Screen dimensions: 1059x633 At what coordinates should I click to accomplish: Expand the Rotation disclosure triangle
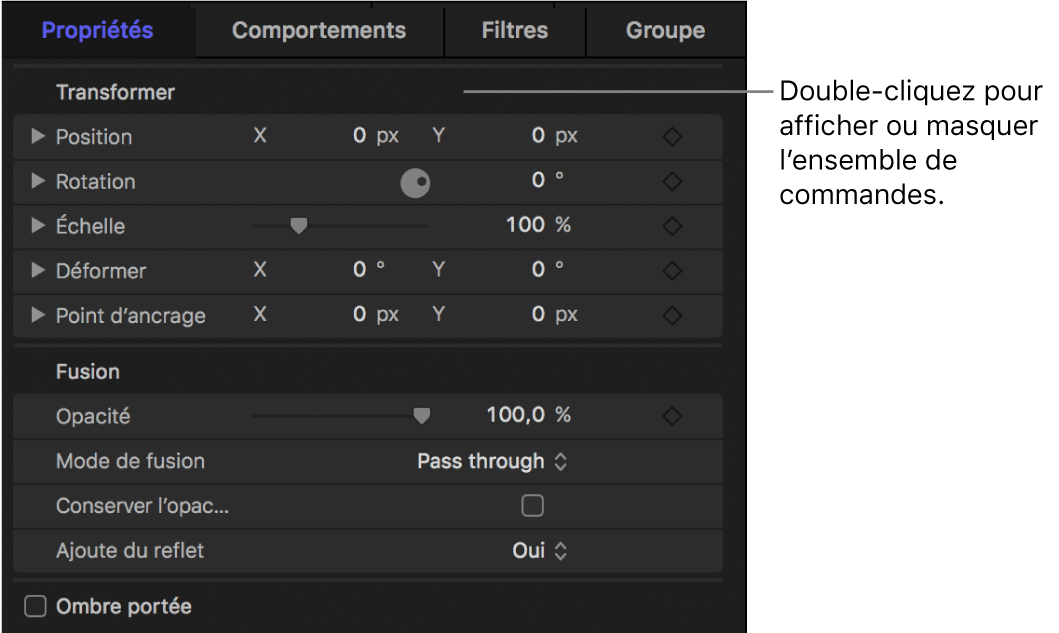coord(38,181)
